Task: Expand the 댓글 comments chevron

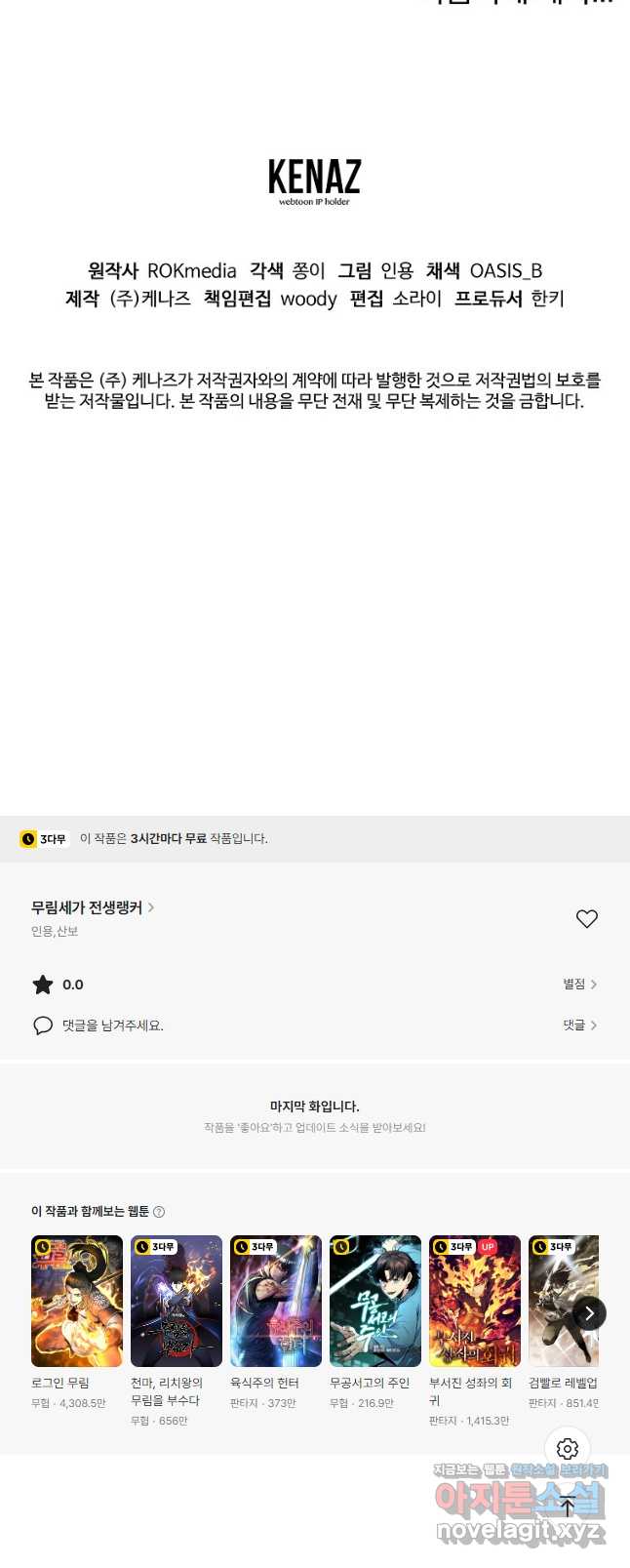Action: coord(594,1025)
